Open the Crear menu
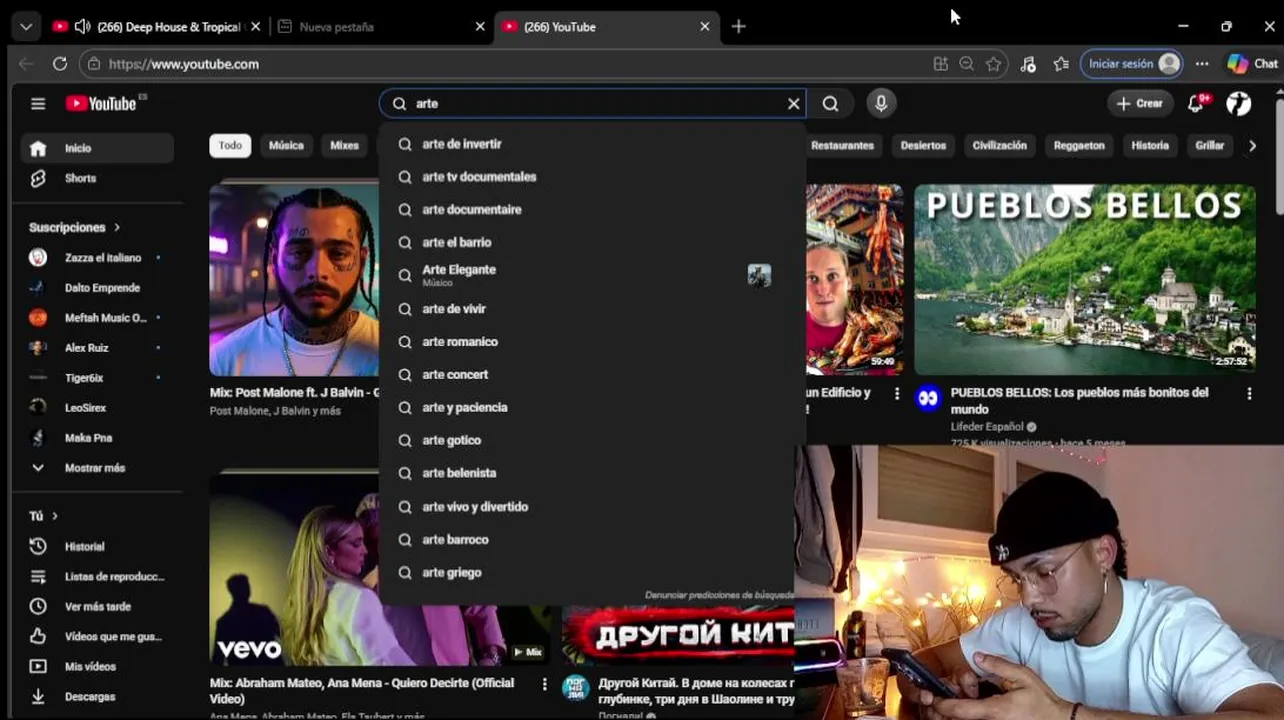Image resolution: width=1284 pixels, height=720 pixels. [x=1139, y=103]
